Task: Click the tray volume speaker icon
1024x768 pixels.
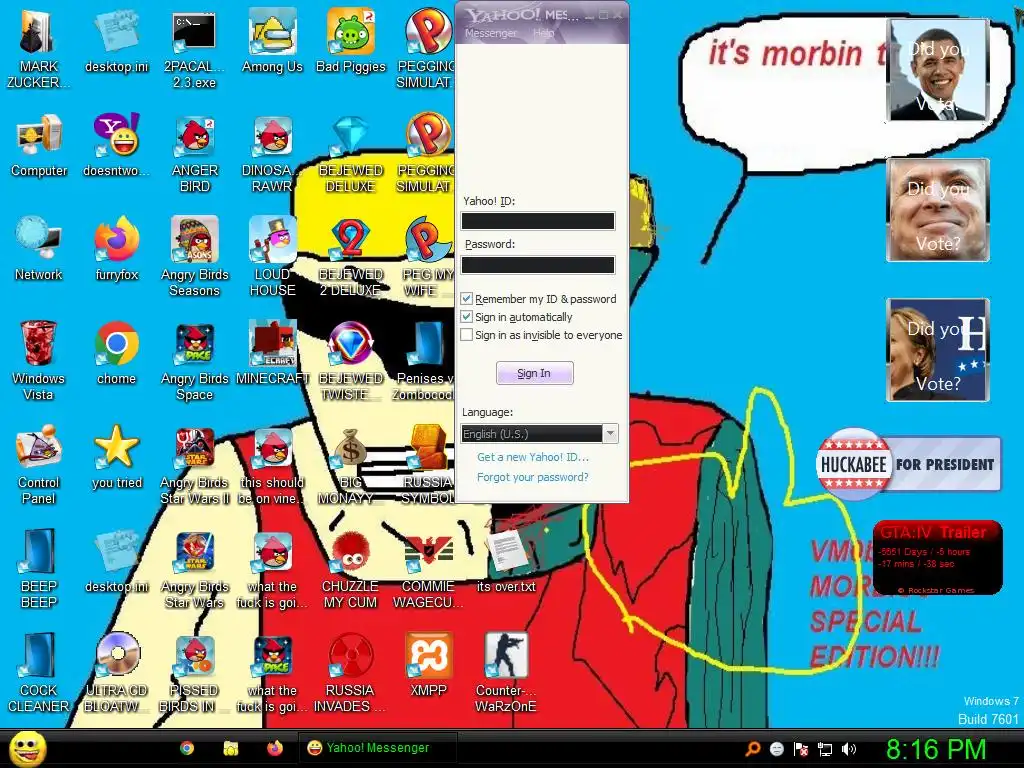Action: click(x=849, y=748)
